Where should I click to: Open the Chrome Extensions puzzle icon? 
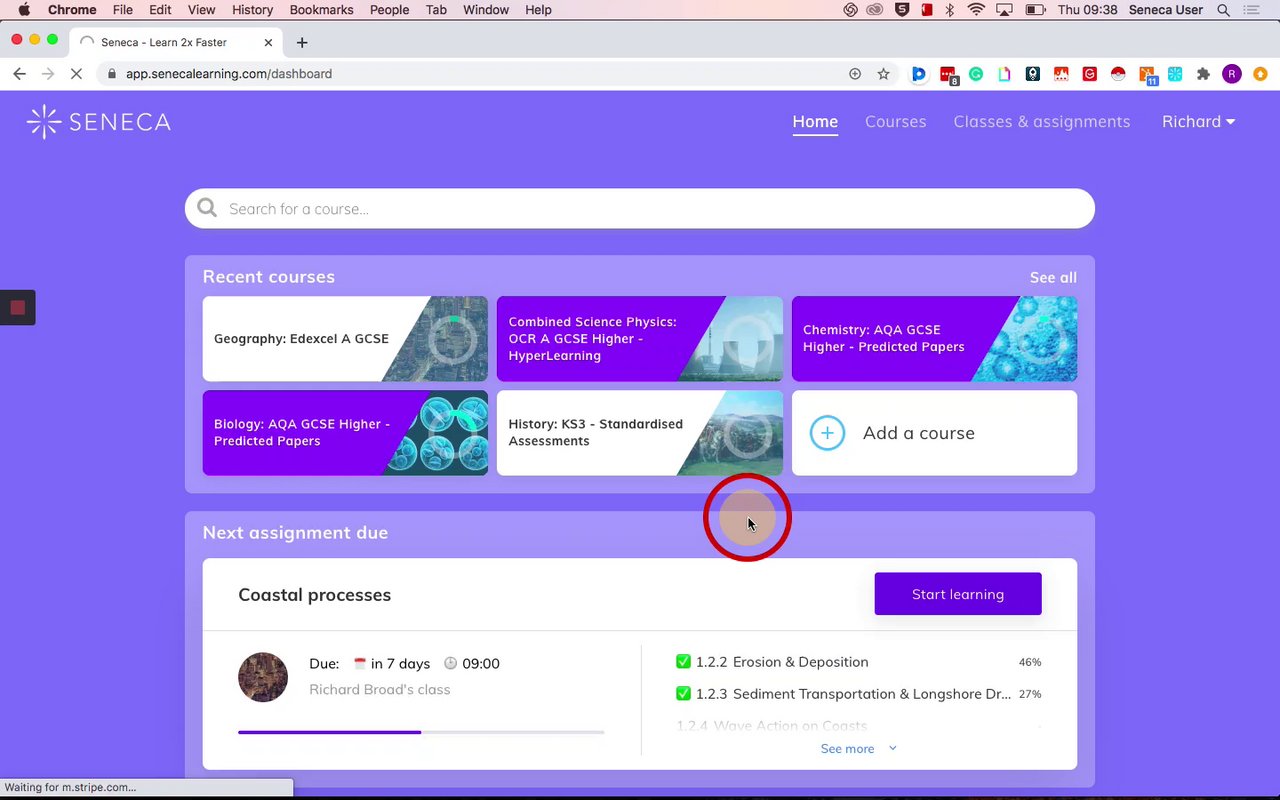click(x=1203, y=74)
